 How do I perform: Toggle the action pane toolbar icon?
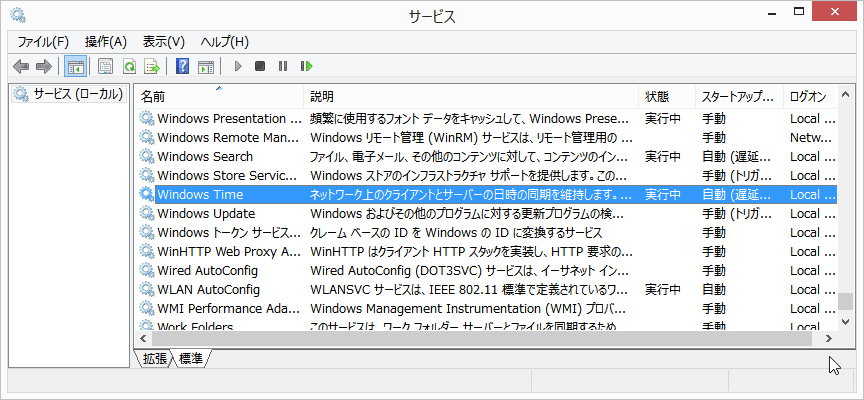tap(206, 67)
